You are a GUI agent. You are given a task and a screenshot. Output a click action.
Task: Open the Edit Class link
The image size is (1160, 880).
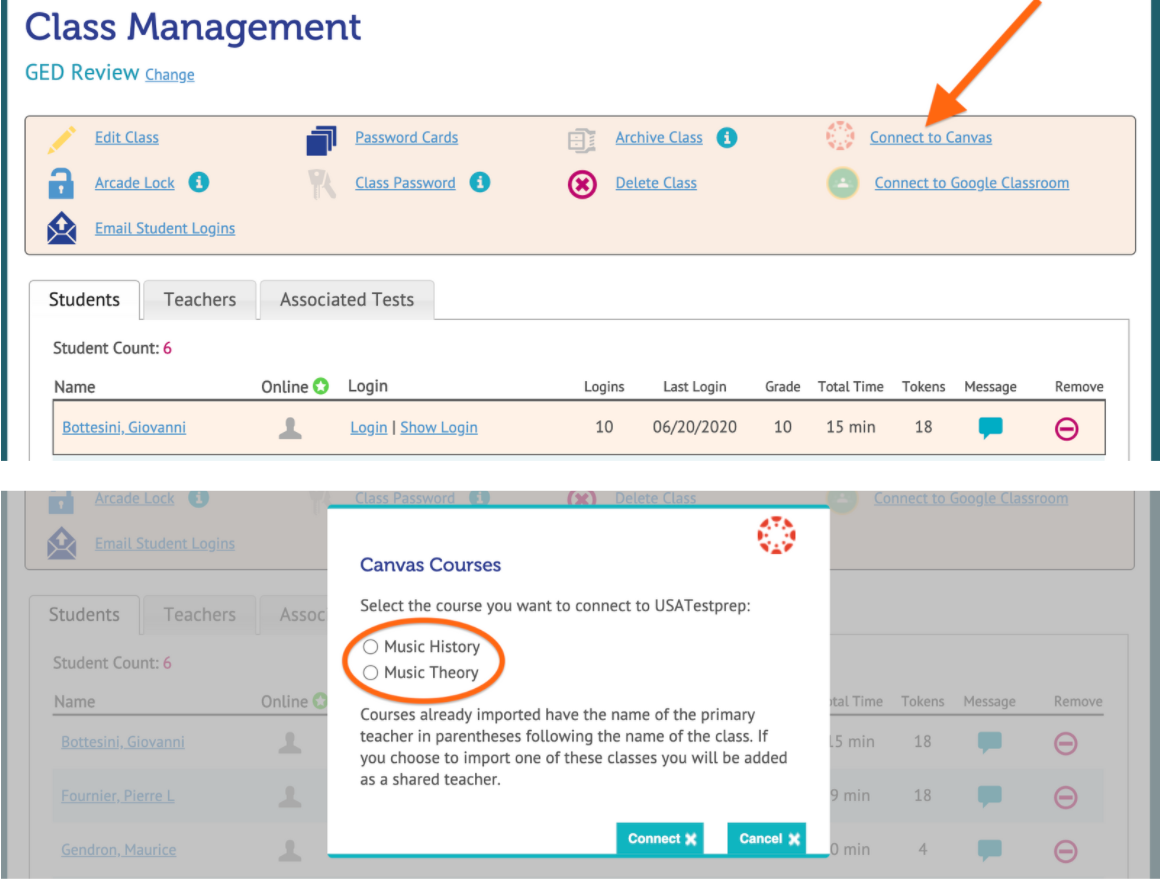point(127,138)
